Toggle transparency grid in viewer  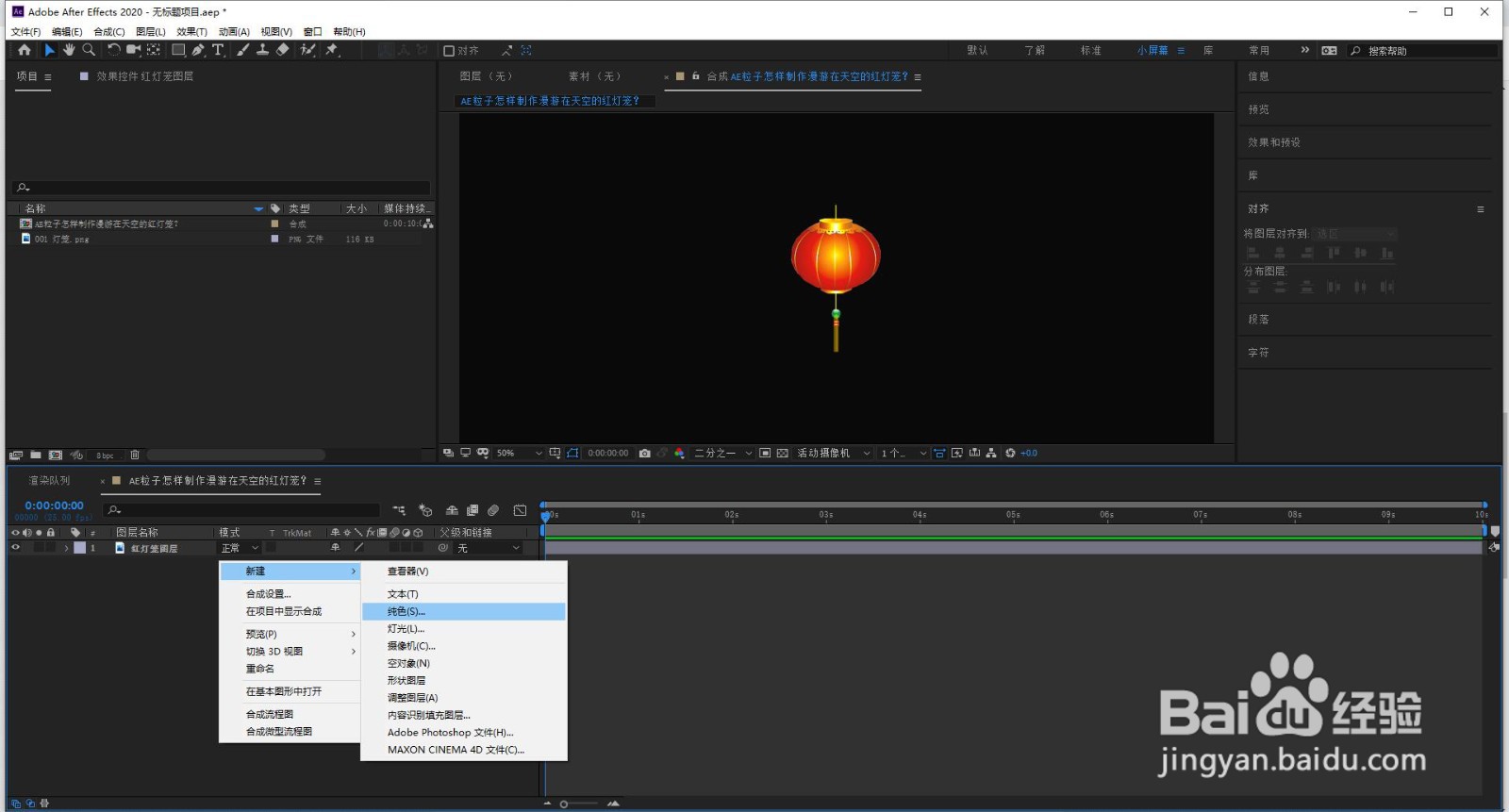click(782, 454)
